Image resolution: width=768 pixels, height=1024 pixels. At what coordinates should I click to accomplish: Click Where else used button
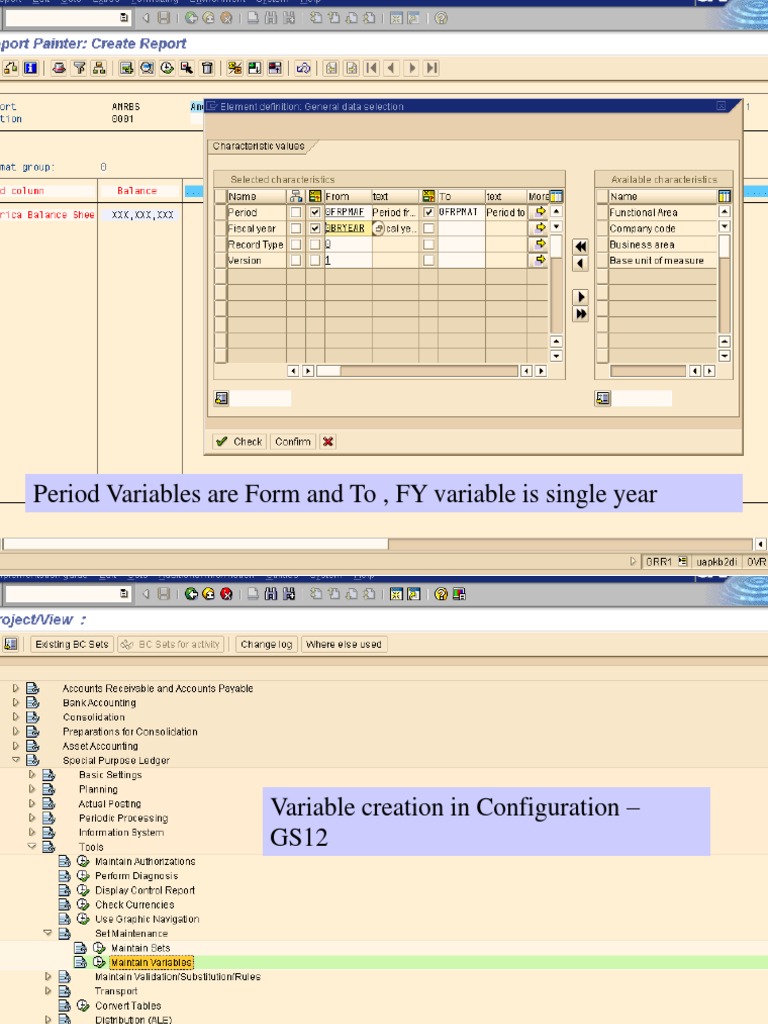coord(344,644)
